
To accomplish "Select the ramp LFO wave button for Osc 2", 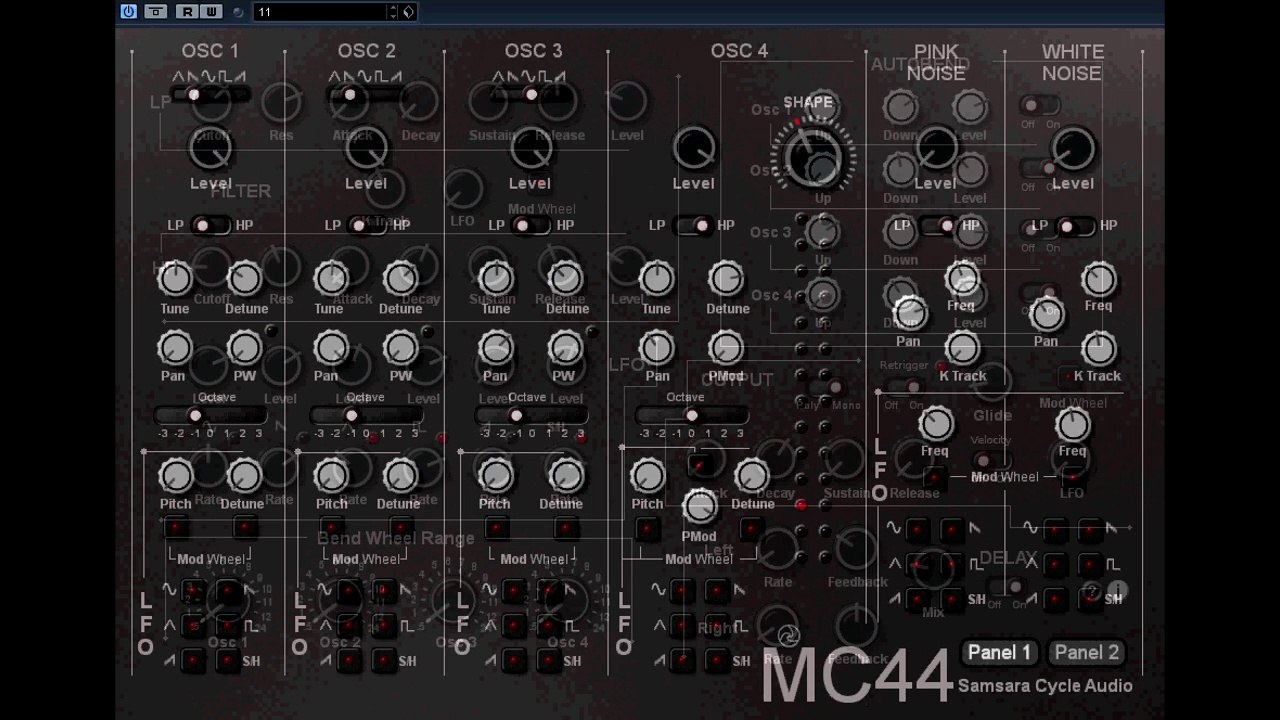I will [348, 660].
